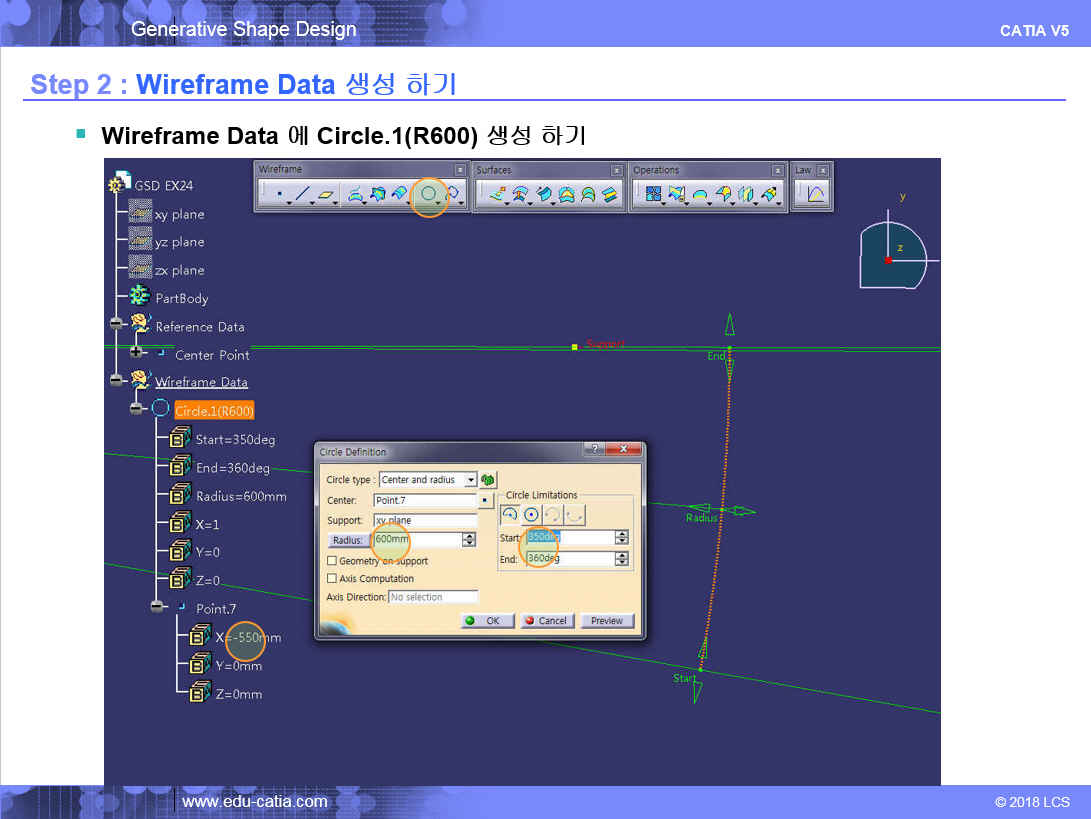Click the part arc circle limitation icon
Image resolution: width=1091 pixels, height=819 pixels.
click(x=510, y=515)
